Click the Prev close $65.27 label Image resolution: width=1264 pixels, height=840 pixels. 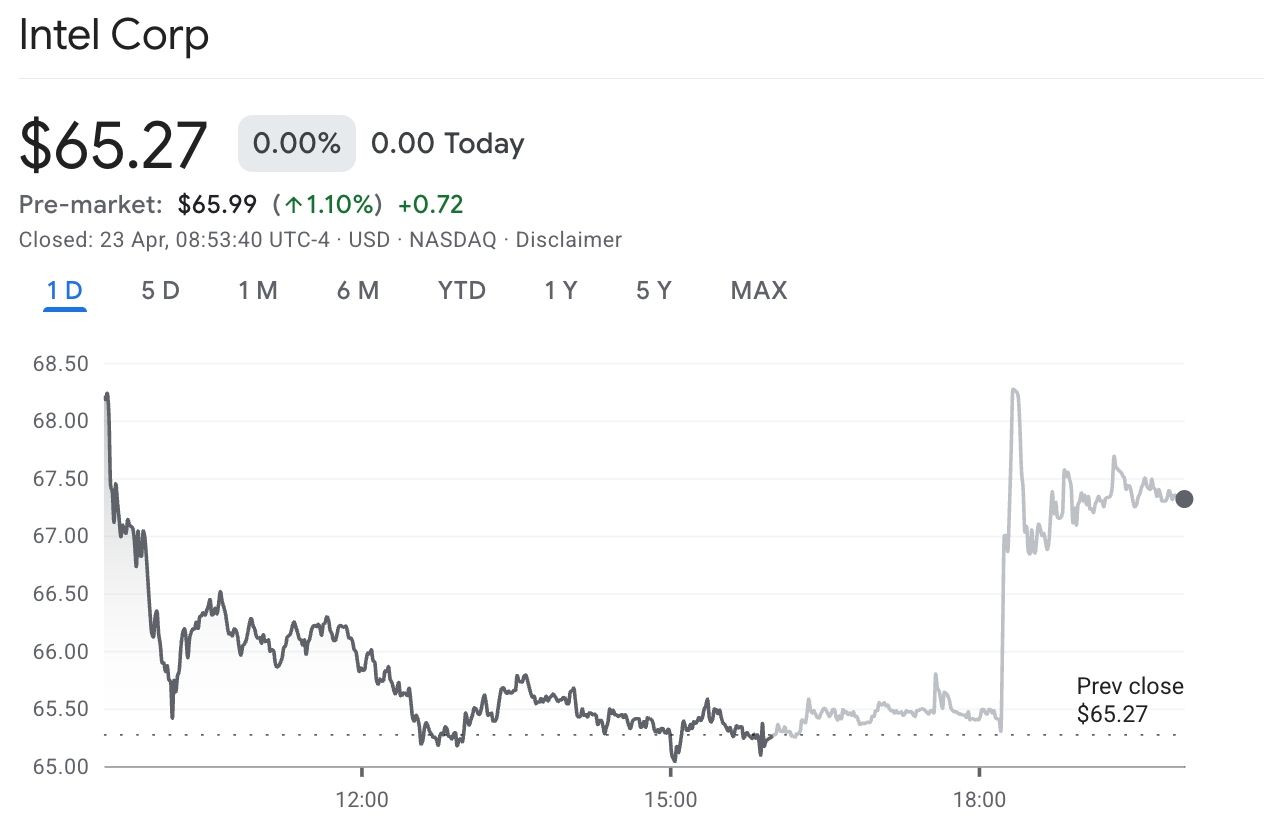1129,700
